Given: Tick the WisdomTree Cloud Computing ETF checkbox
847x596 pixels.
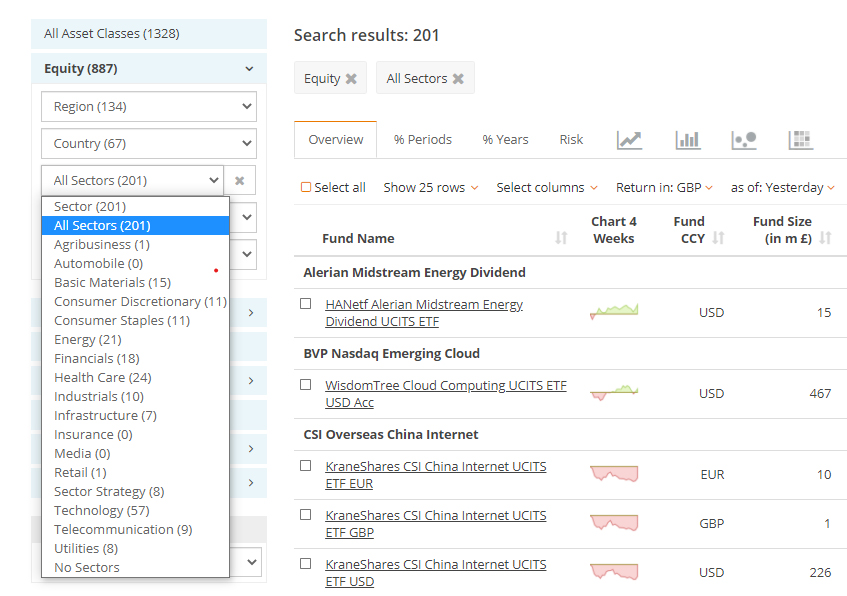Looking at the screenshot, I should coord(306,385).
